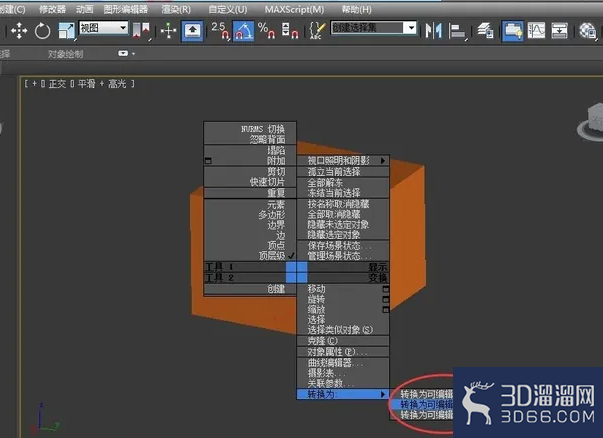This screenshot has height=438, width=603.
Task: Open the 渲染(R) menu
Action: 176,9
